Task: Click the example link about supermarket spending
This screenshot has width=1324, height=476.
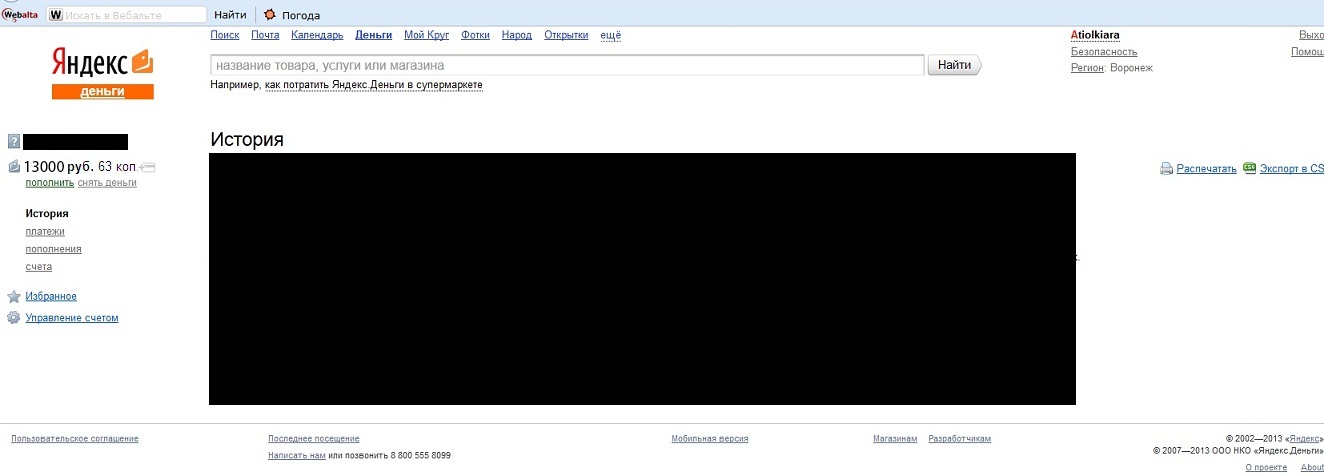Action: click(x=374, y=85)
